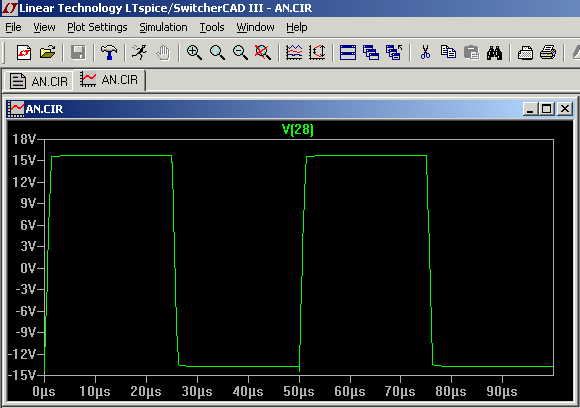Run the simulation with the running man icon
This screenshot has height=408, width=580.
click(x=139, y=53)
